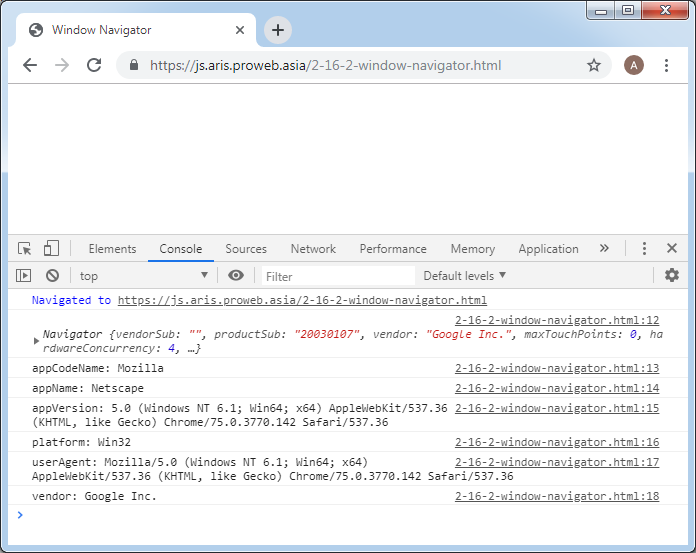Restore down the browser window
Image resolution: width=696 pixels, height=553 pixels.
point(628,10)
